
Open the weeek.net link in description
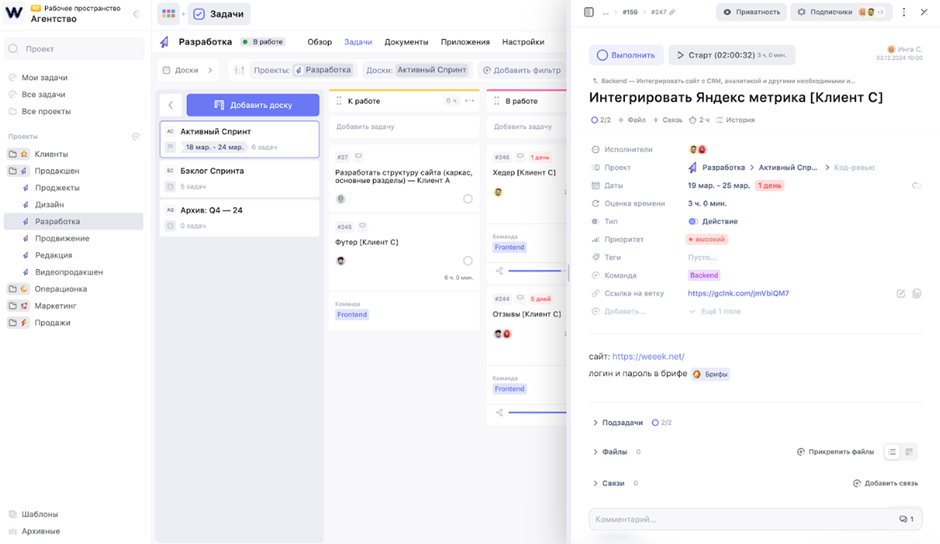pyautogui.click(x=648, y=356)
